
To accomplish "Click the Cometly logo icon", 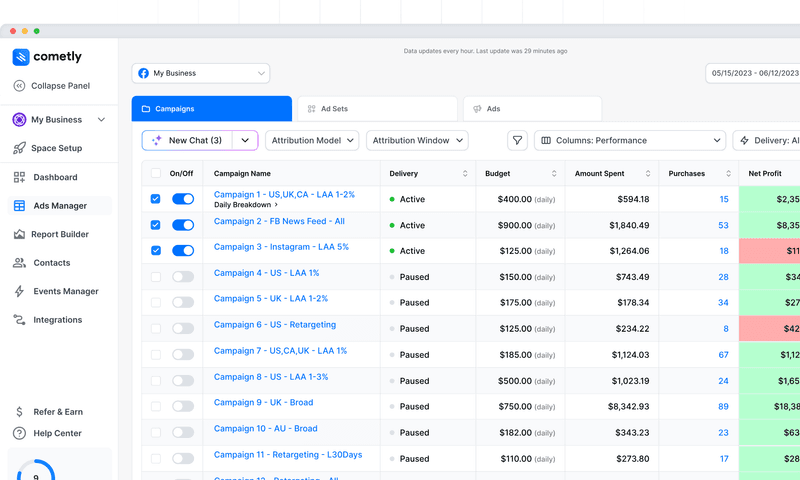I will 21,57.
